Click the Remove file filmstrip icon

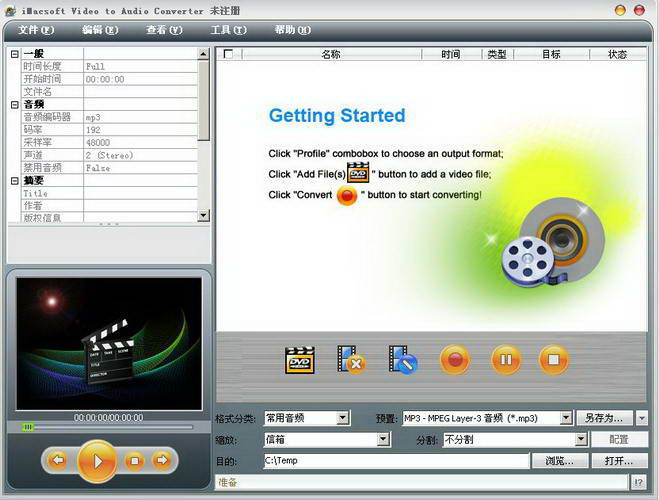(351, 360)
